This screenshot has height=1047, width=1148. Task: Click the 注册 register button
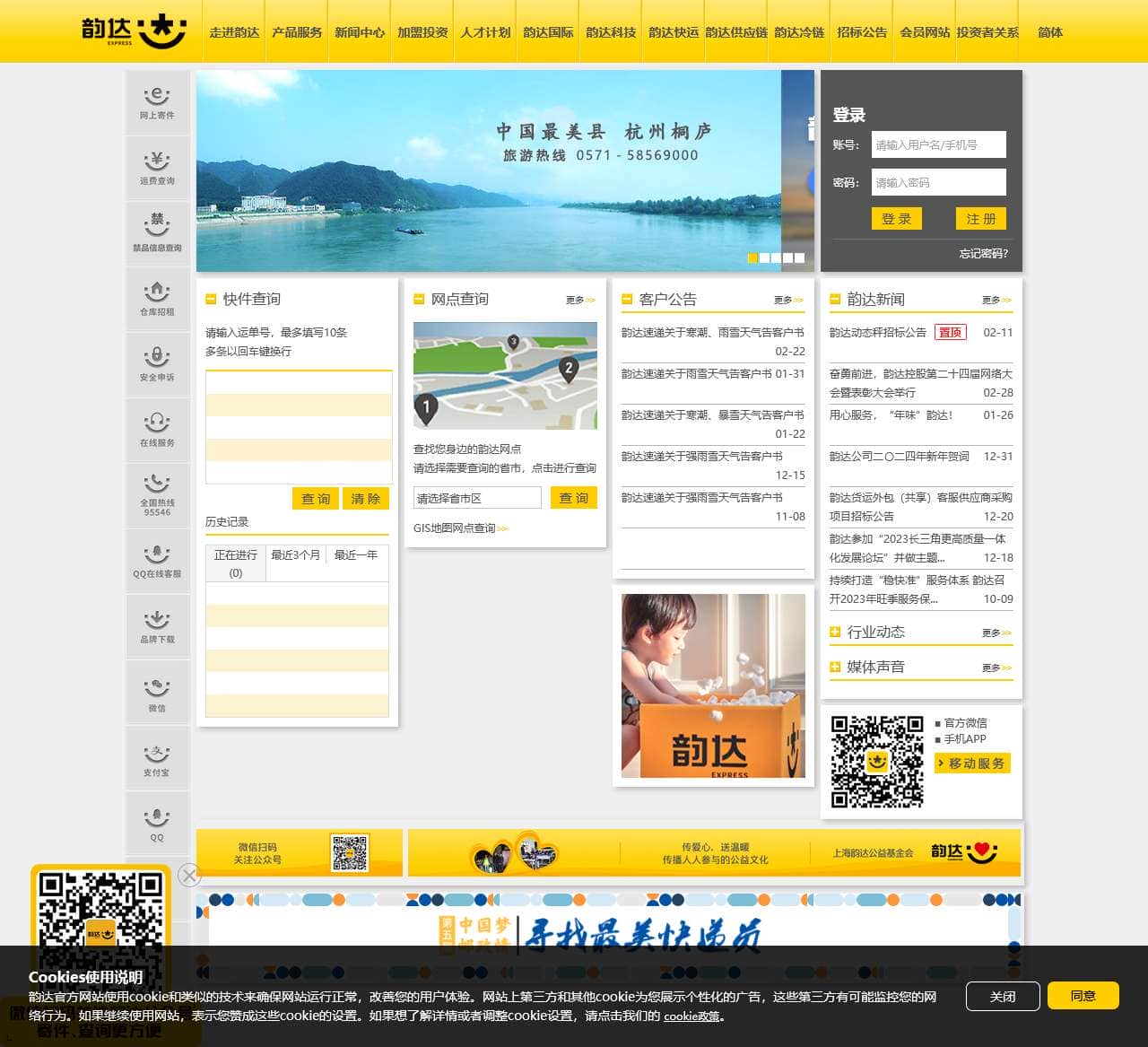pos(980,219)
